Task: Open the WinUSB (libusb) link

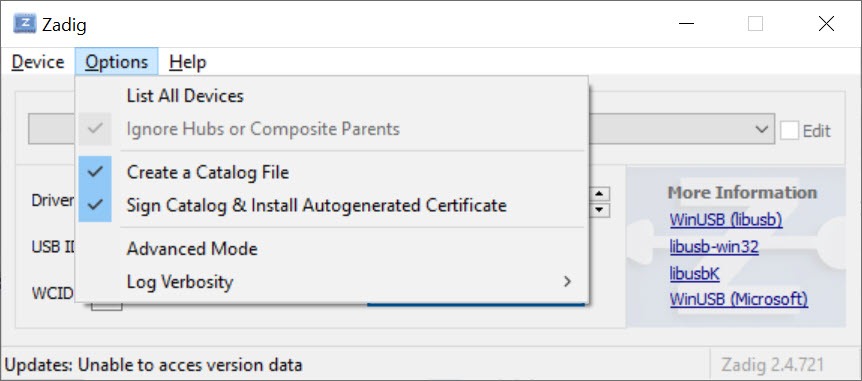Action: click(x=726, y=220)
